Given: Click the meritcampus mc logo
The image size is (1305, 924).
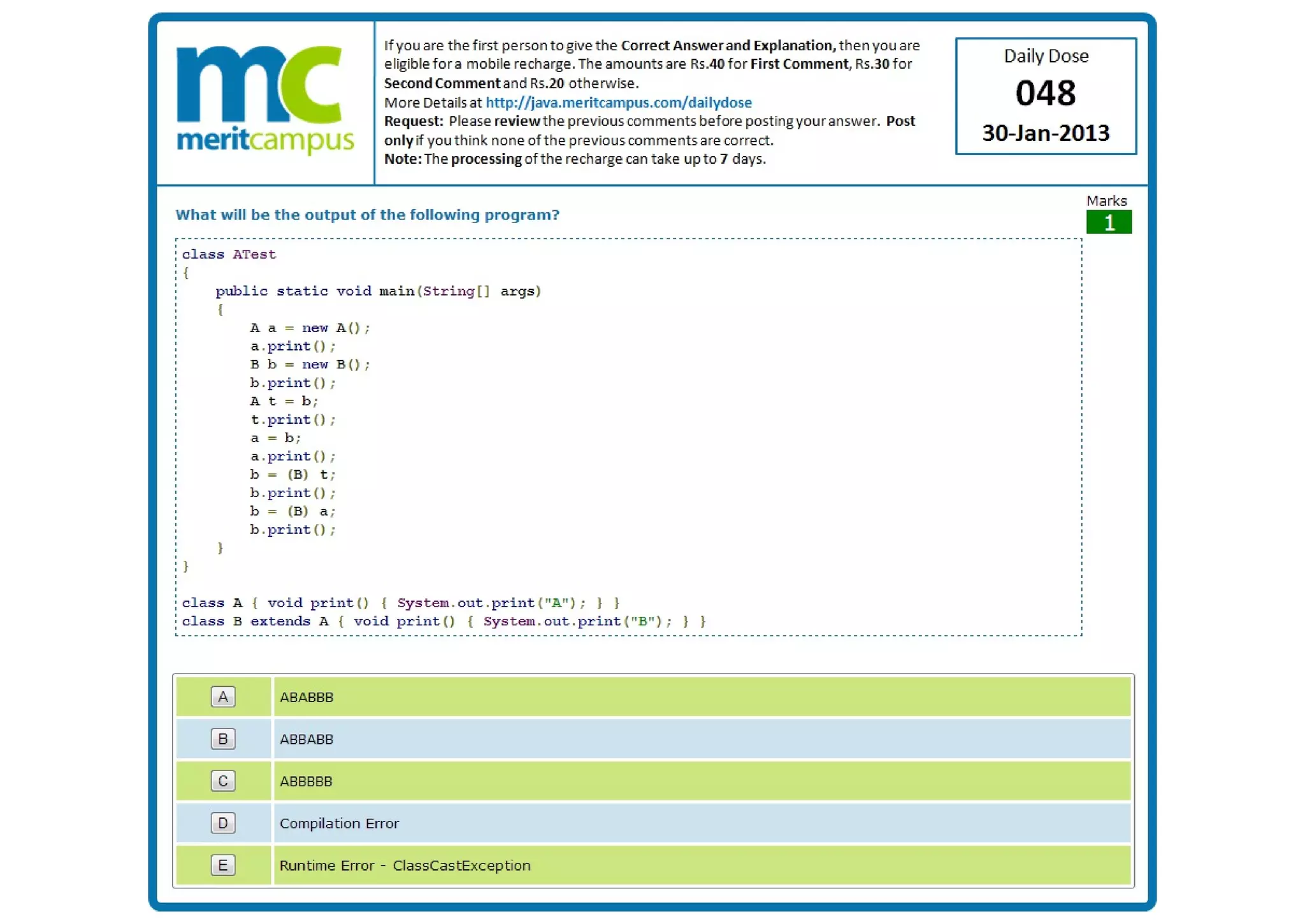Looking at the screenshot, I should point(259,85).
